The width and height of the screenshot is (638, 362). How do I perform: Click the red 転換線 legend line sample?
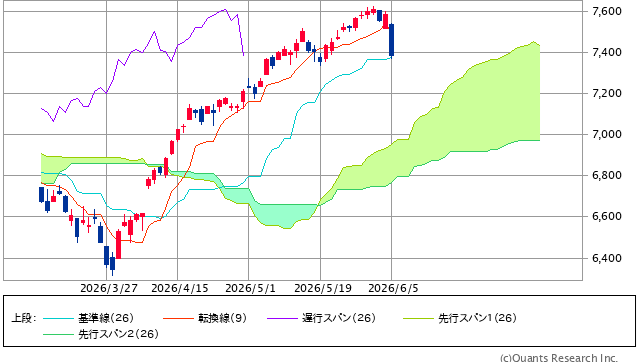178,318
